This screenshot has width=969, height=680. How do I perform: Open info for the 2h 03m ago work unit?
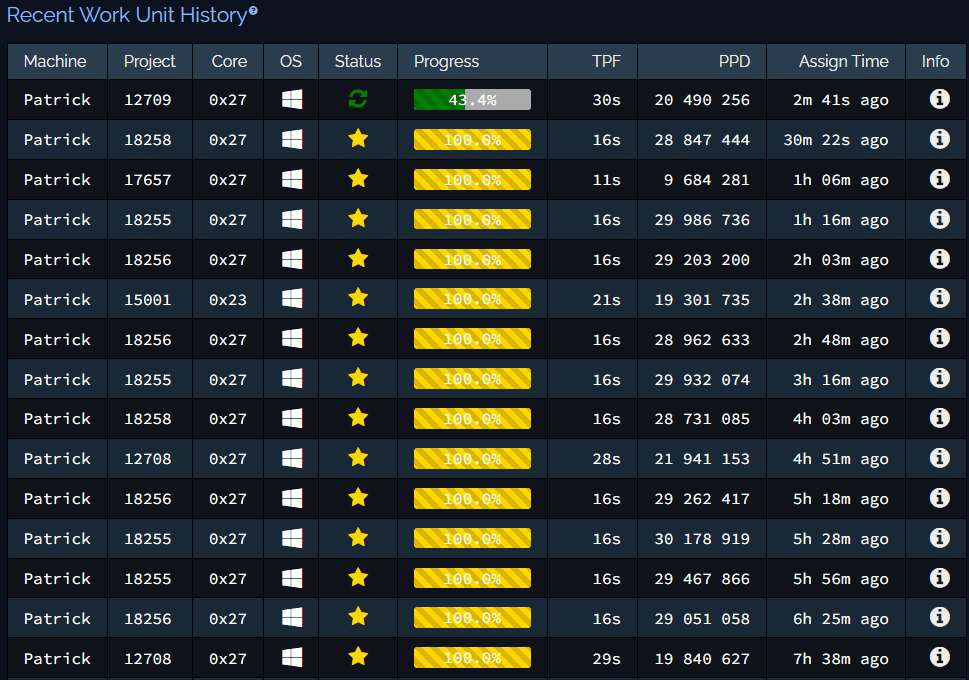(939, 259)
